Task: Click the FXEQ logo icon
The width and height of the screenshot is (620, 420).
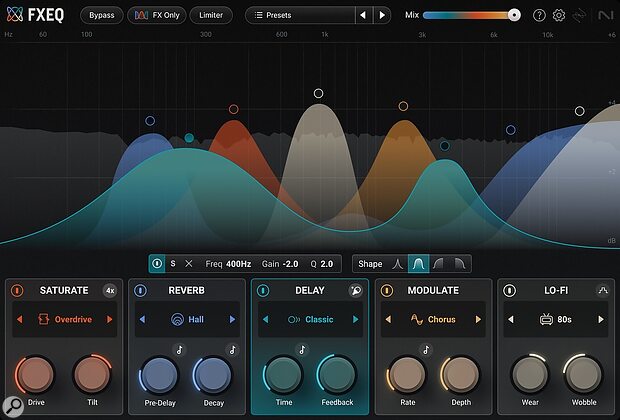Action: pyautogui.click(x=15, y=15)
